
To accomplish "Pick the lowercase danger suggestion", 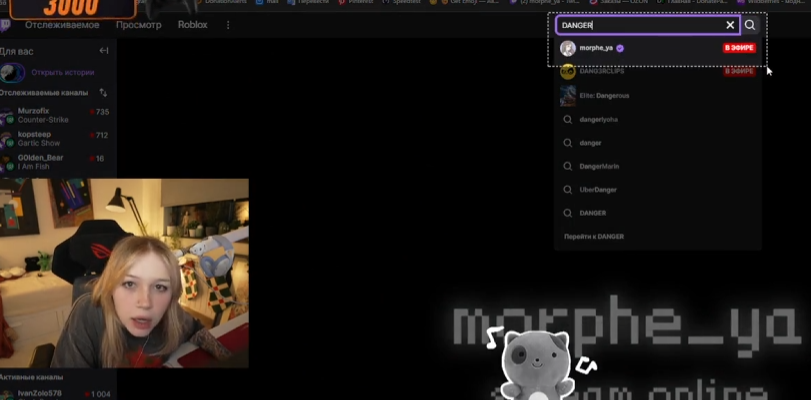I will (657, 143).
